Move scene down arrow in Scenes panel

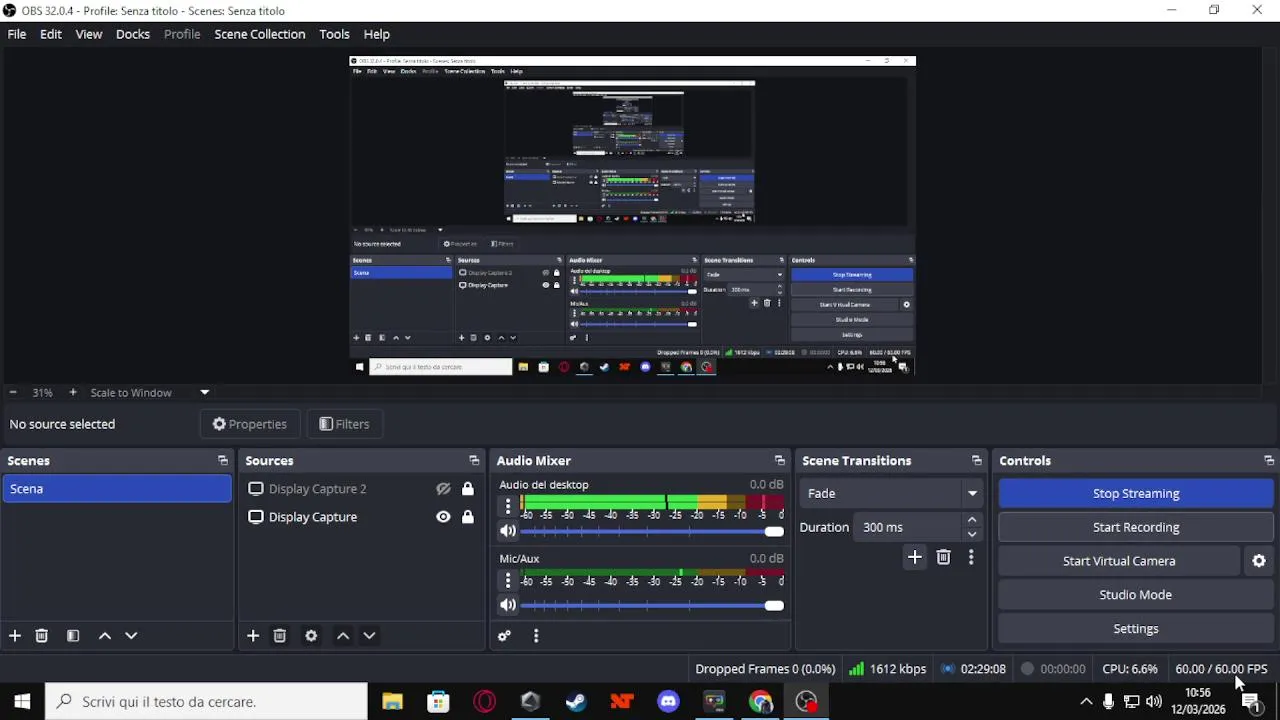131,636
